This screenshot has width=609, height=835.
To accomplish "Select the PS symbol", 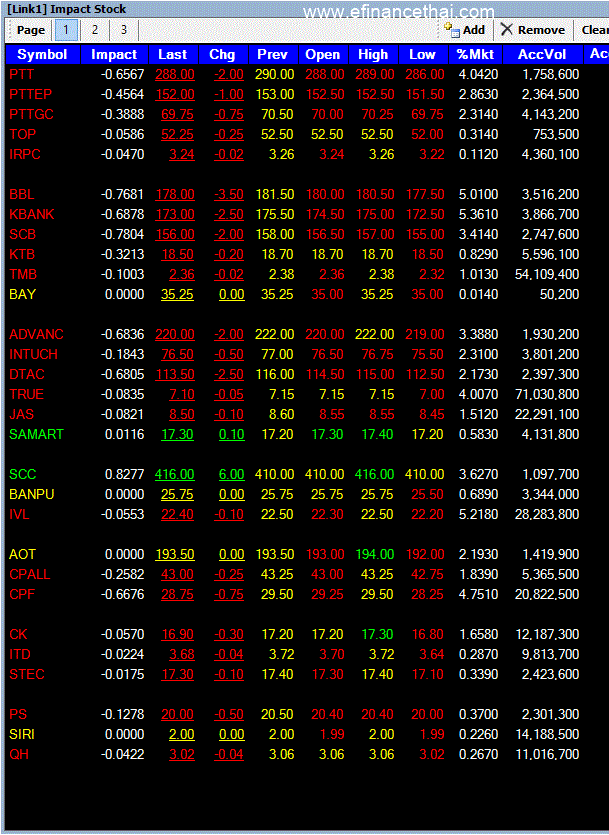I will click(18, 714).
